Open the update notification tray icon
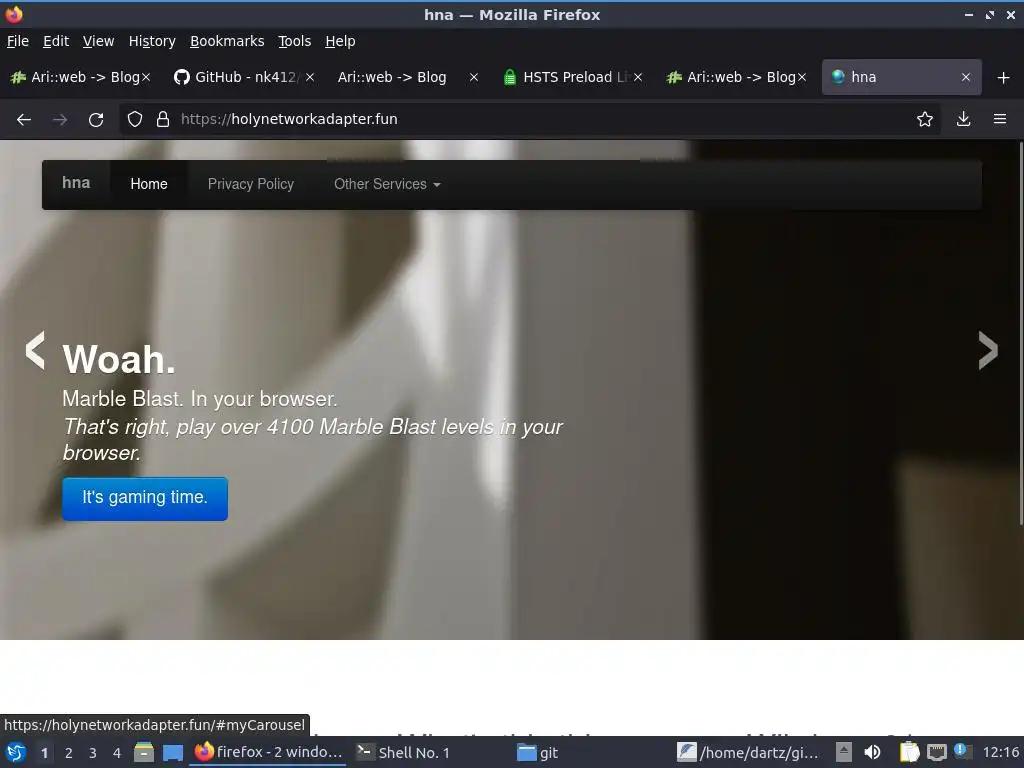The width and height of the screenshot is (1024, 768). pos(962,751)
